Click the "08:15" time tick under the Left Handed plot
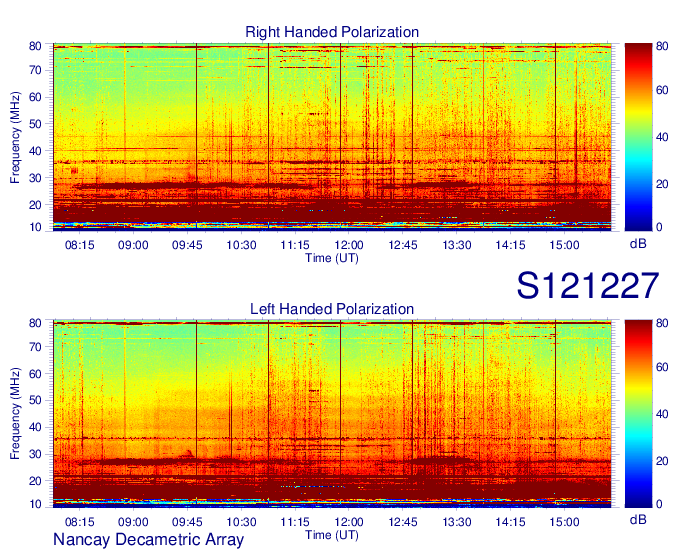 79,522
